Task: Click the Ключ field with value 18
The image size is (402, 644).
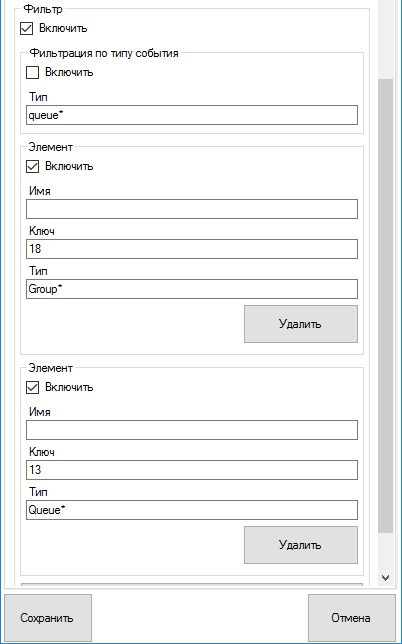Action: (x=192, y=249)
